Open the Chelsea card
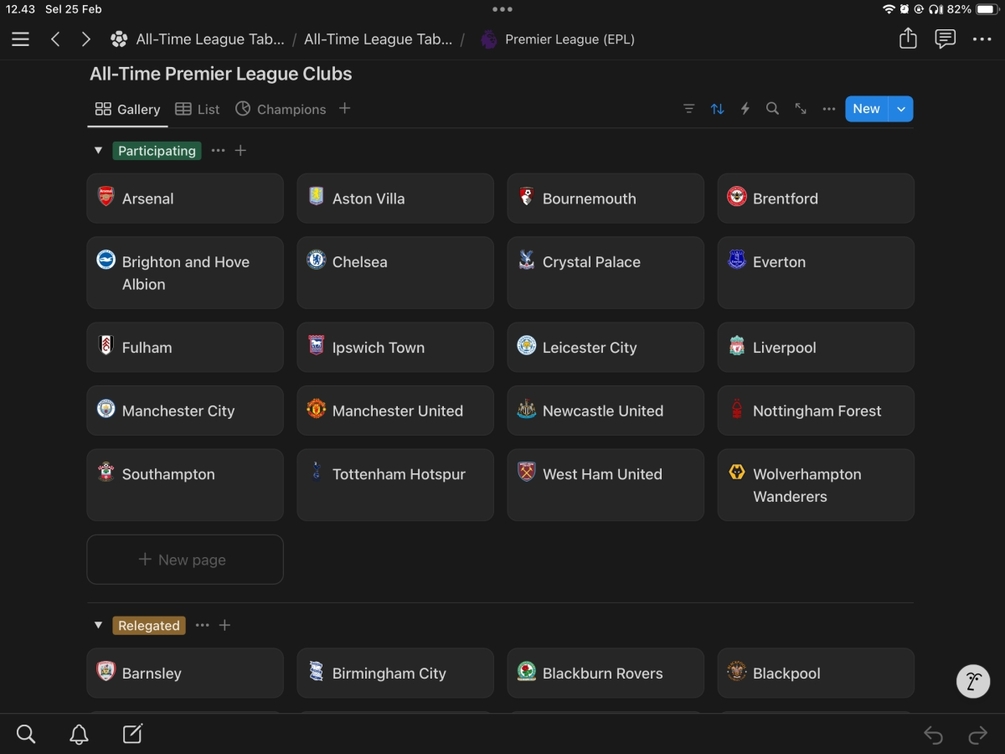 pyautogui.click(x=395, y=272)
